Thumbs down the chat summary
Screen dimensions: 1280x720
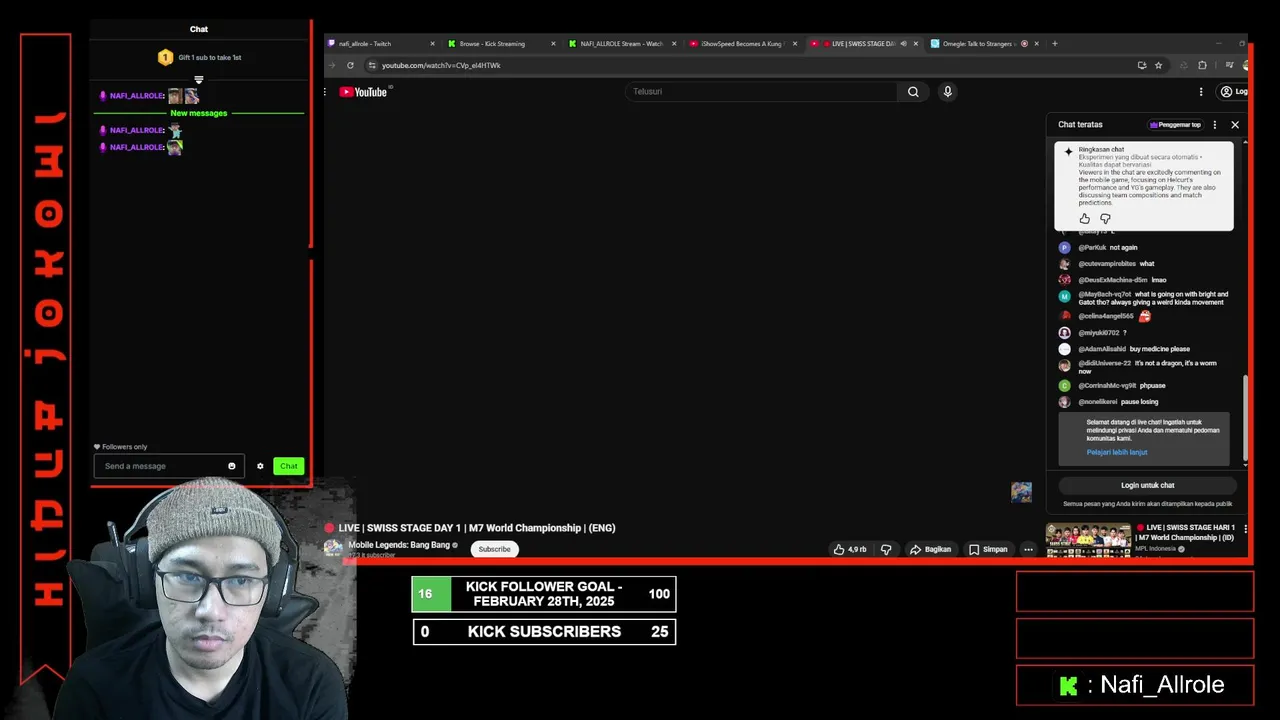coord(1105,218)
